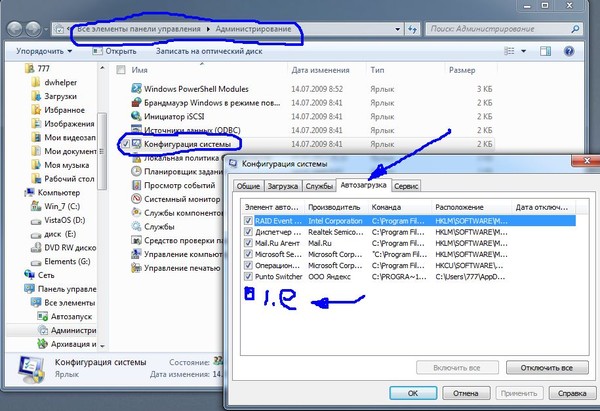Uncheck the Диспетчер Realtek startup item
Viewport: 600px width, 411px height.
[248, 232]
